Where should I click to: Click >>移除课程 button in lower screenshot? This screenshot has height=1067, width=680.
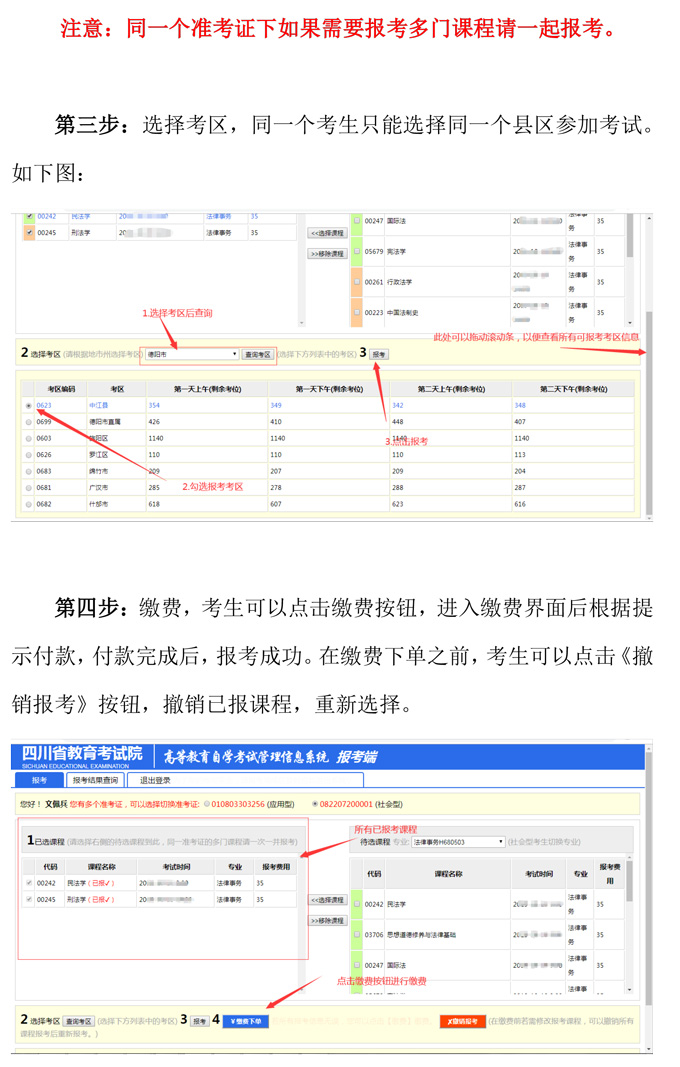tap(327, 920)
